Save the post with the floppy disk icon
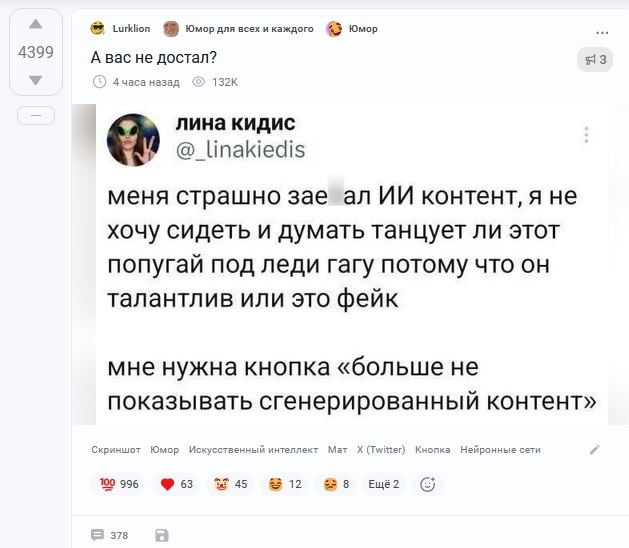This screenshot has height=548, width=629. click(162, 535)
